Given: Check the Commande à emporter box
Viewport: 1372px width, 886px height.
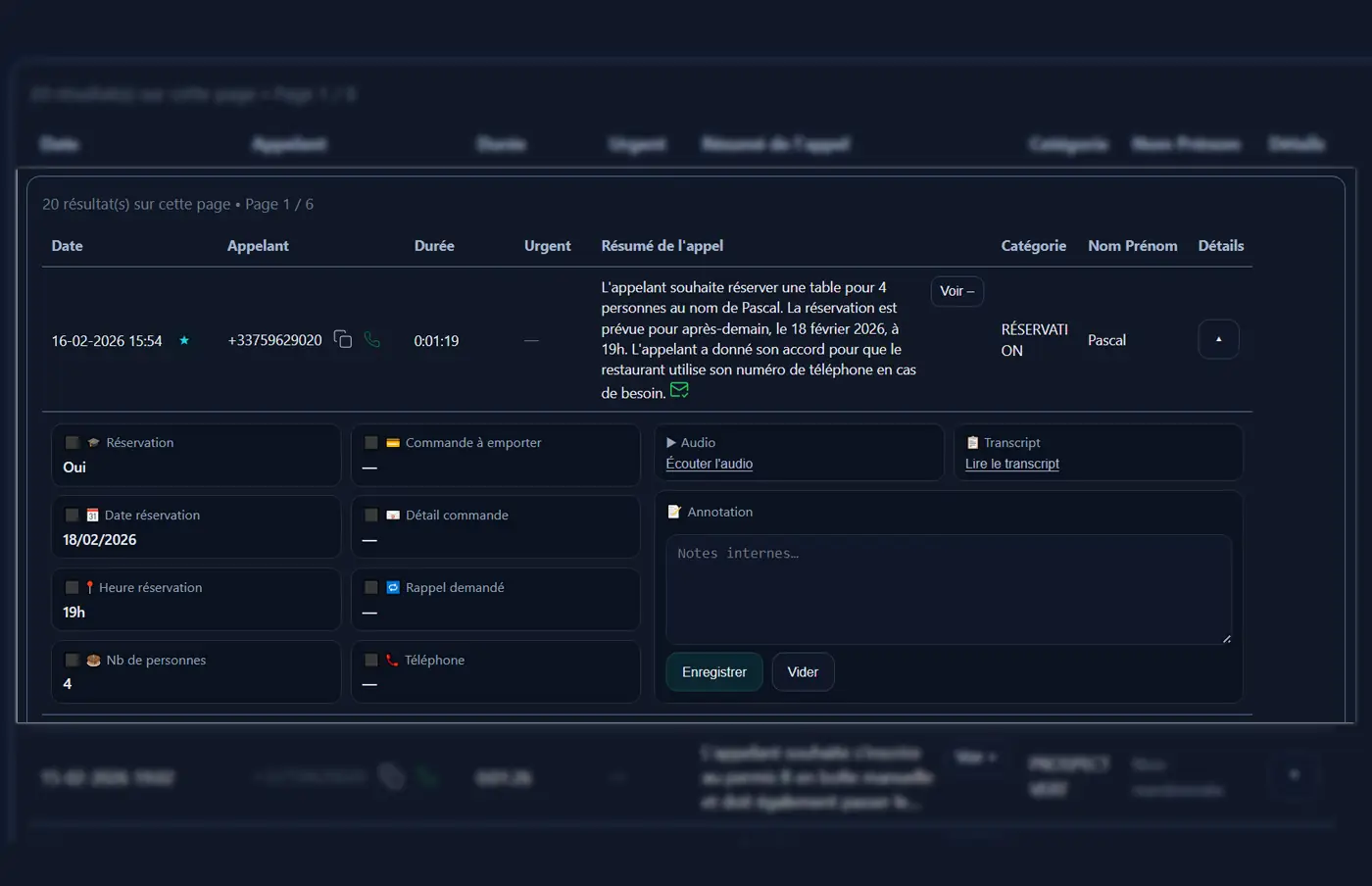Looking at the screenshot, I should pyautogui.click(x=371, y=443).
